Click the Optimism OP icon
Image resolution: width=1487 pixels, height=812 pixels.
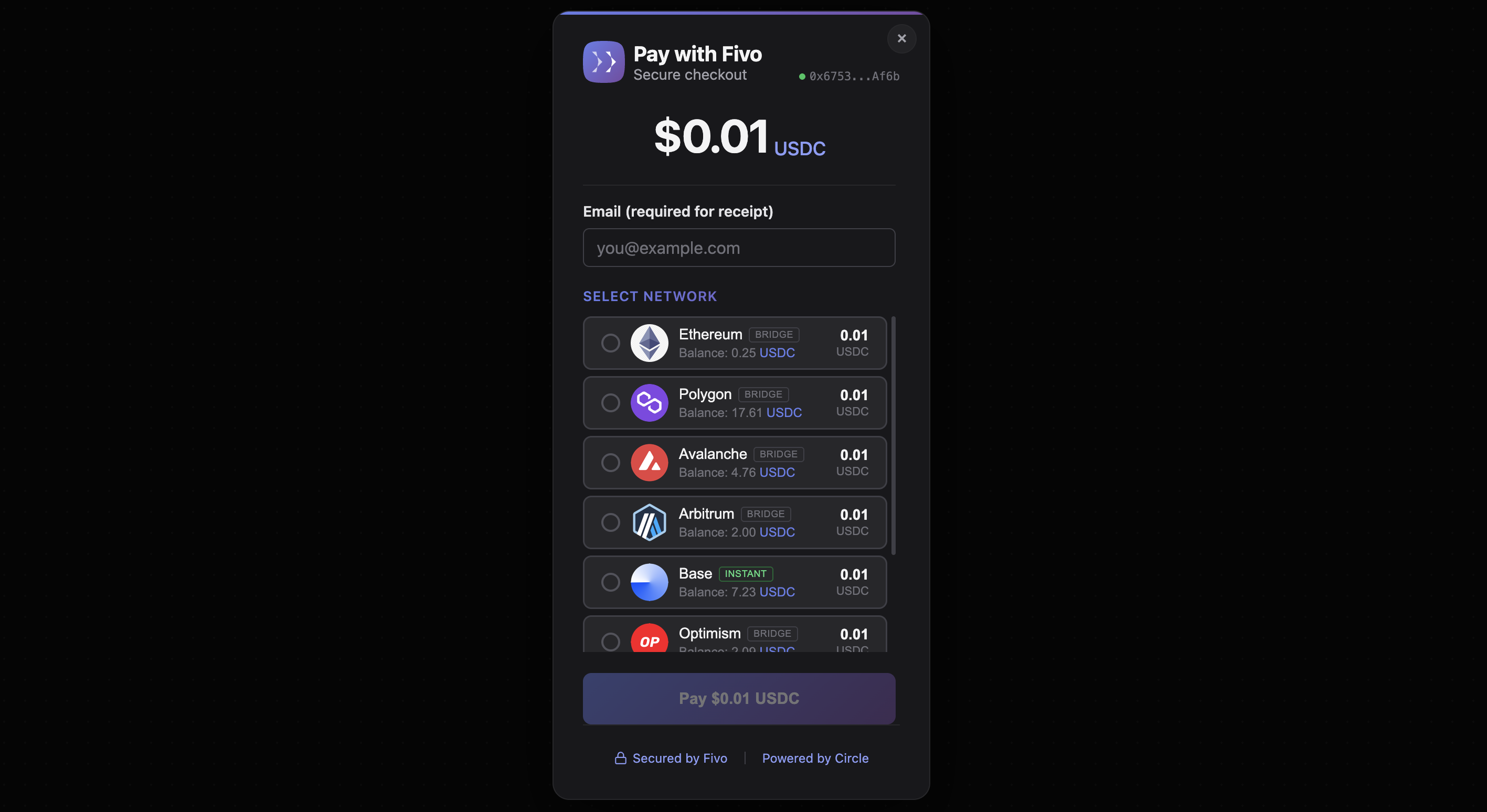(650, 638)
